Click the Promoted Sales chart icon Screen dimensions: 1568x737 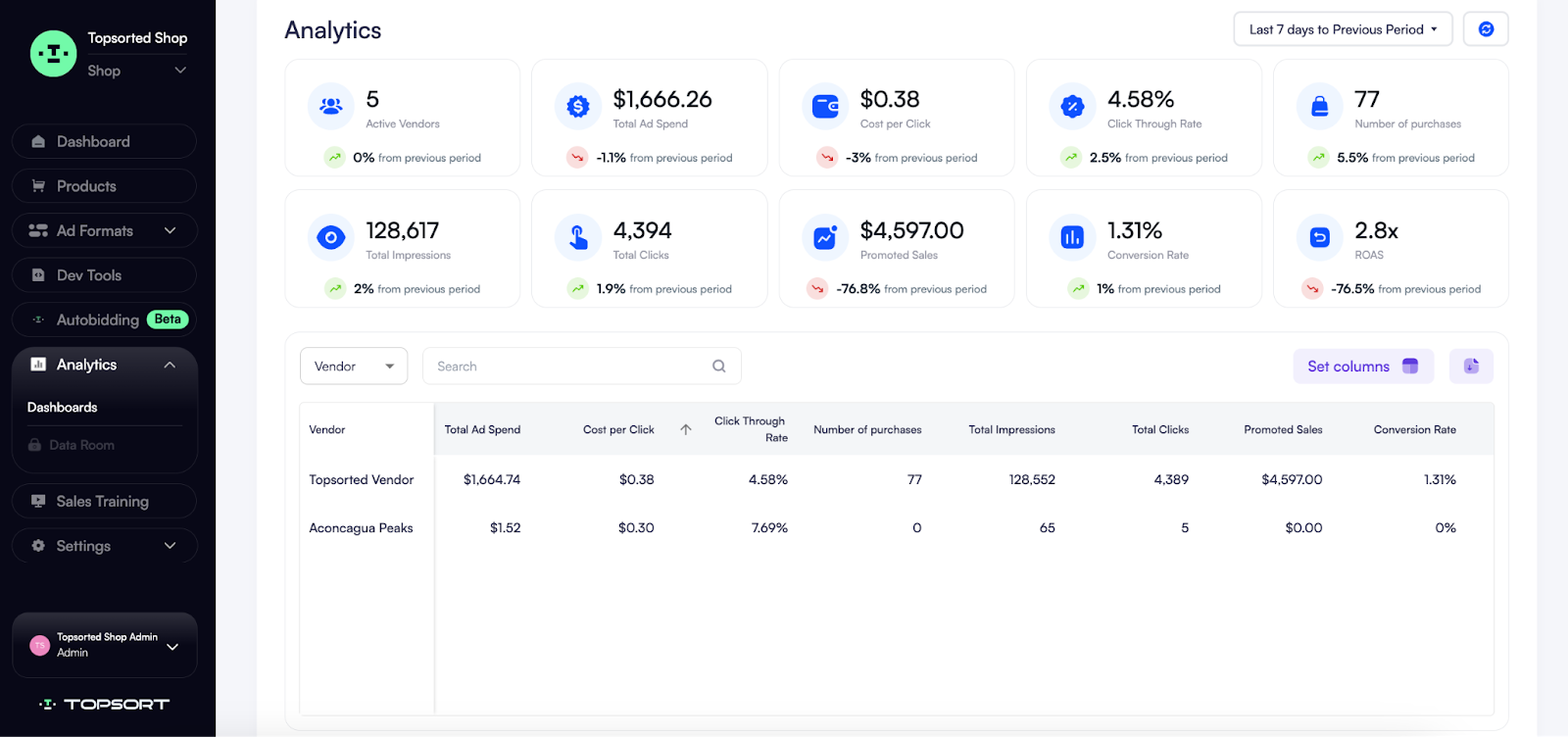(x=825, y=237)
